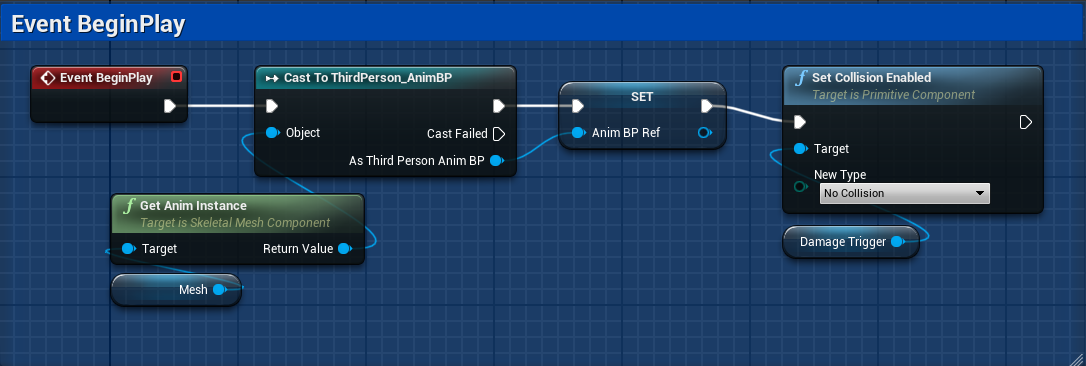Click the Cast Failed exec pin

pyautogui.click(x=499, y=133)
